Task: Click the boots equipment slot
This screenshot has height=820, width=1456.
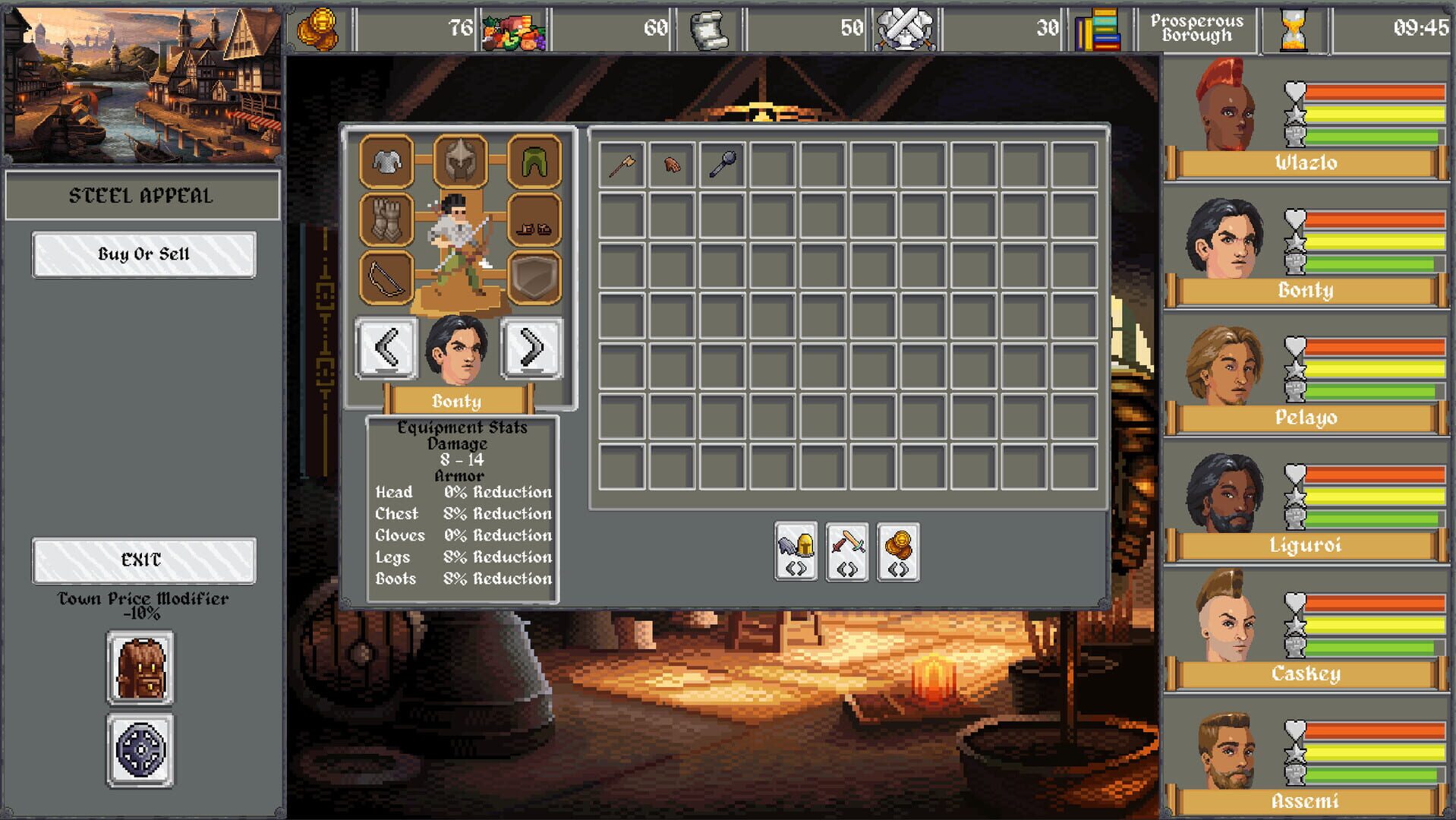Action: tap(534, 219)
